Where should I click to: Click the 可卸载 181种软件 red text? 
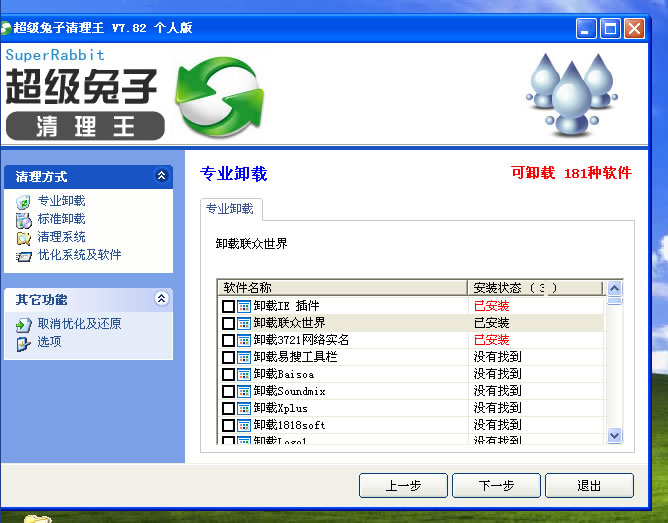click(x=571, y=173)
